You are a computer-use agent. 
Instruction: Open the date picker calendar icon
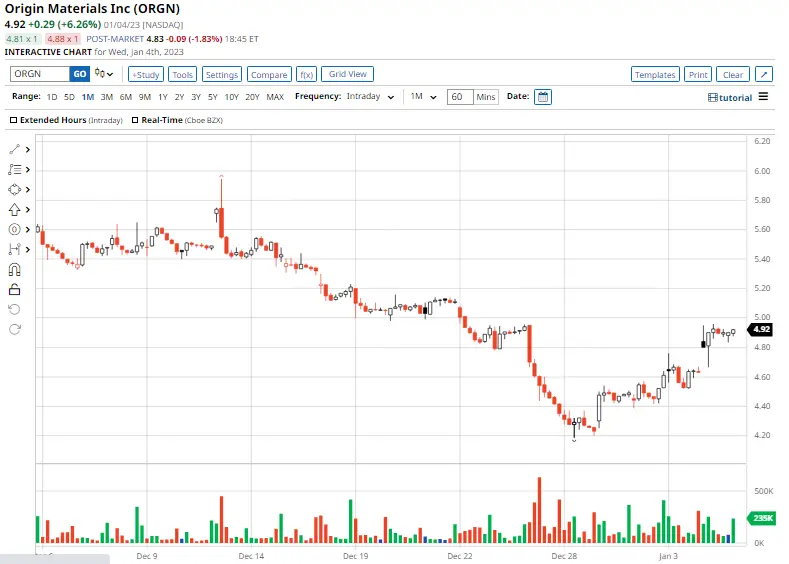point(543,97)
